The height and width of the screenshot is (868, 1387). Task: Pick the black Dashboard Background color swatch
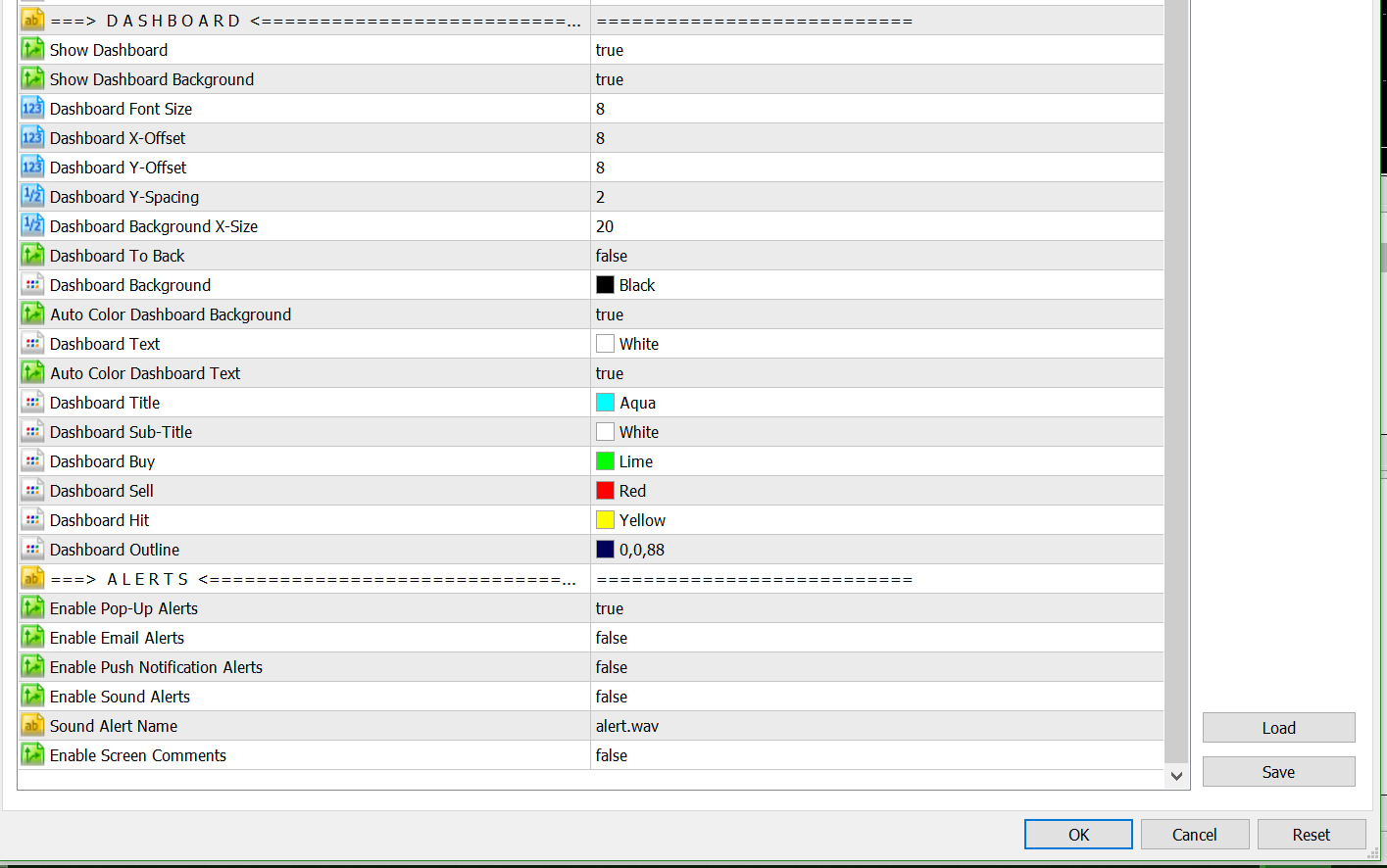point(606,285)
